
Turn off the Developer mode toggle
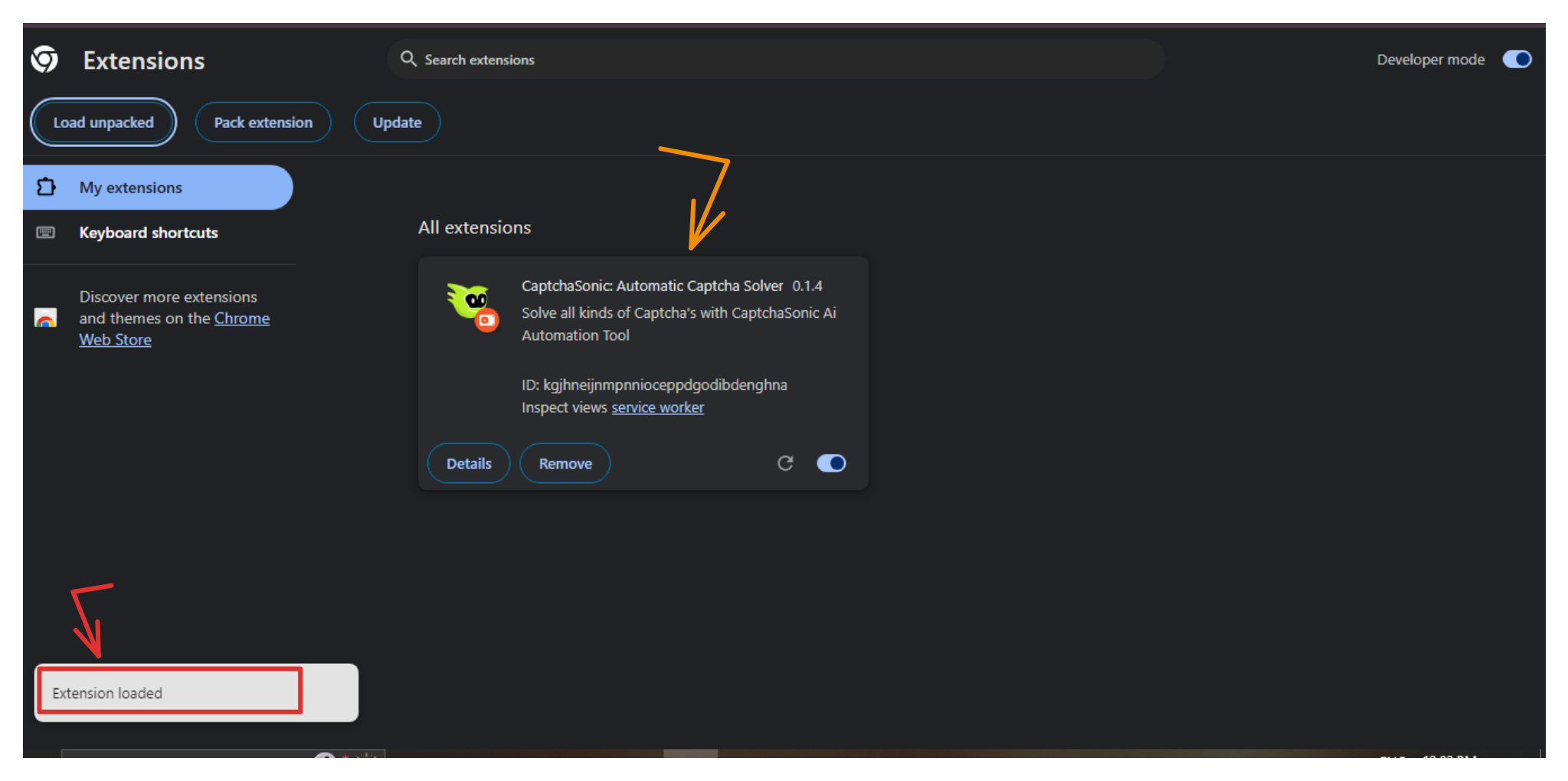[1516, 59]
